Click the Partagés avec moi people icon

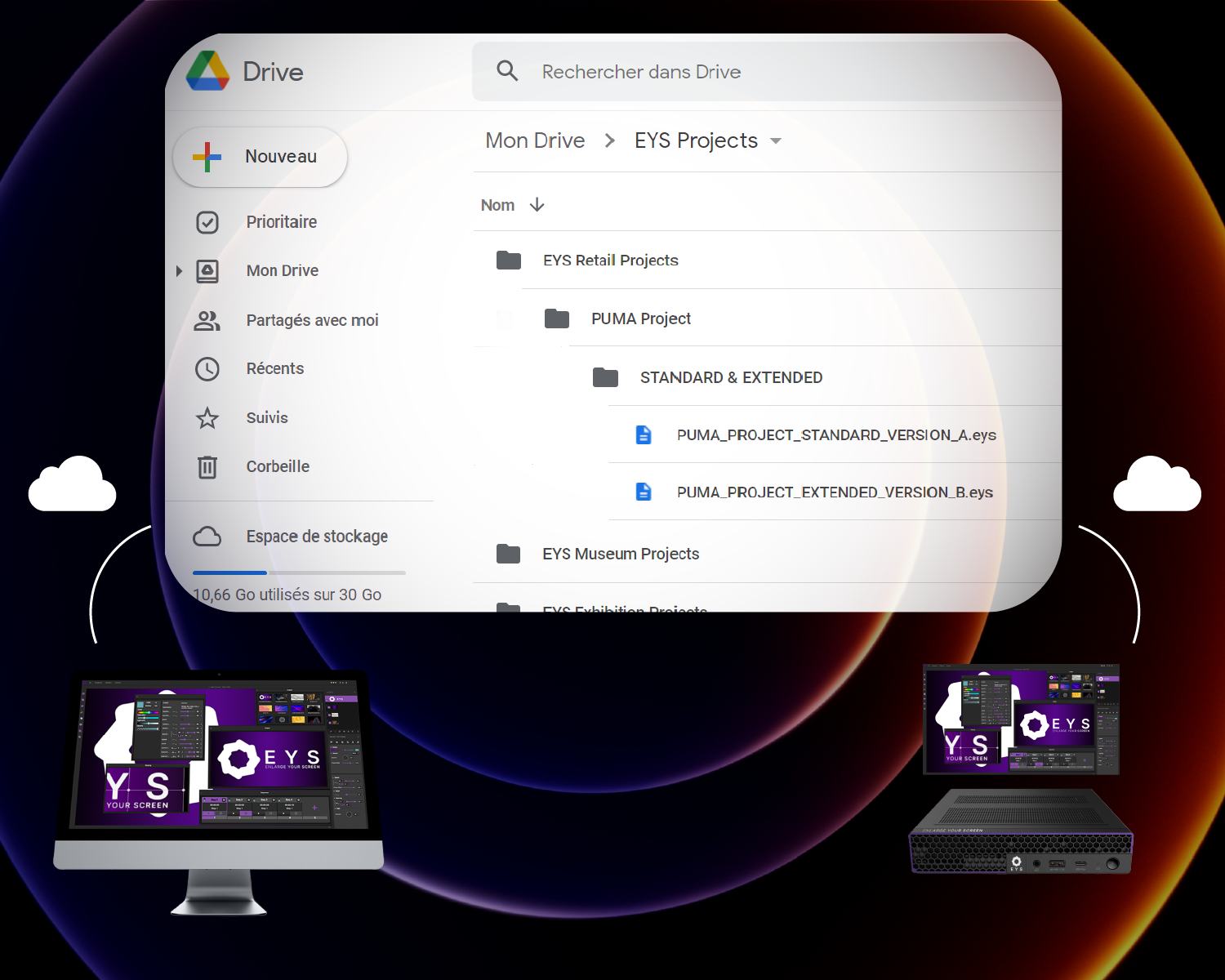click(207, 321)
